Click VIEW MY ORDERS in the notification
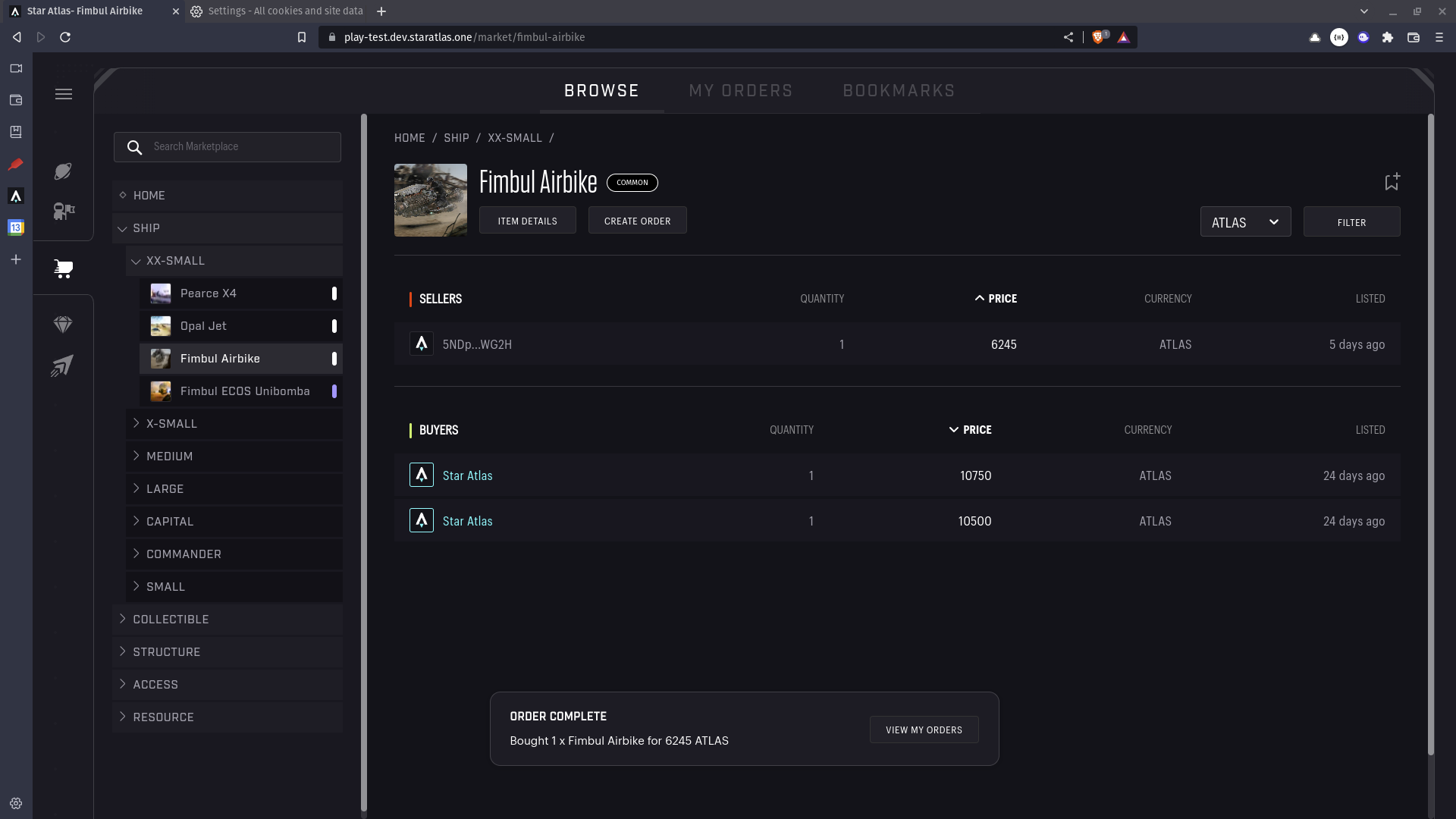Viewport: 1456px width, 819px height. [924, 730]
